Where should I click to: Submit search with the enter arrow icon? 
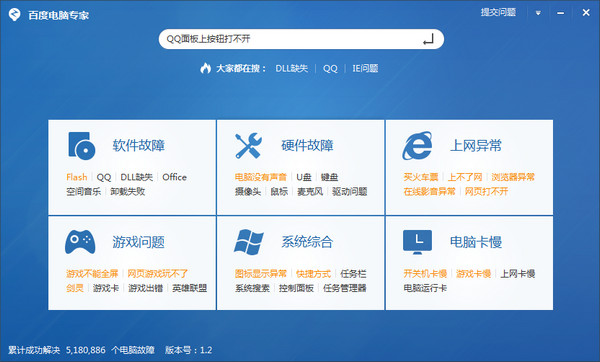tap(428, 39)
